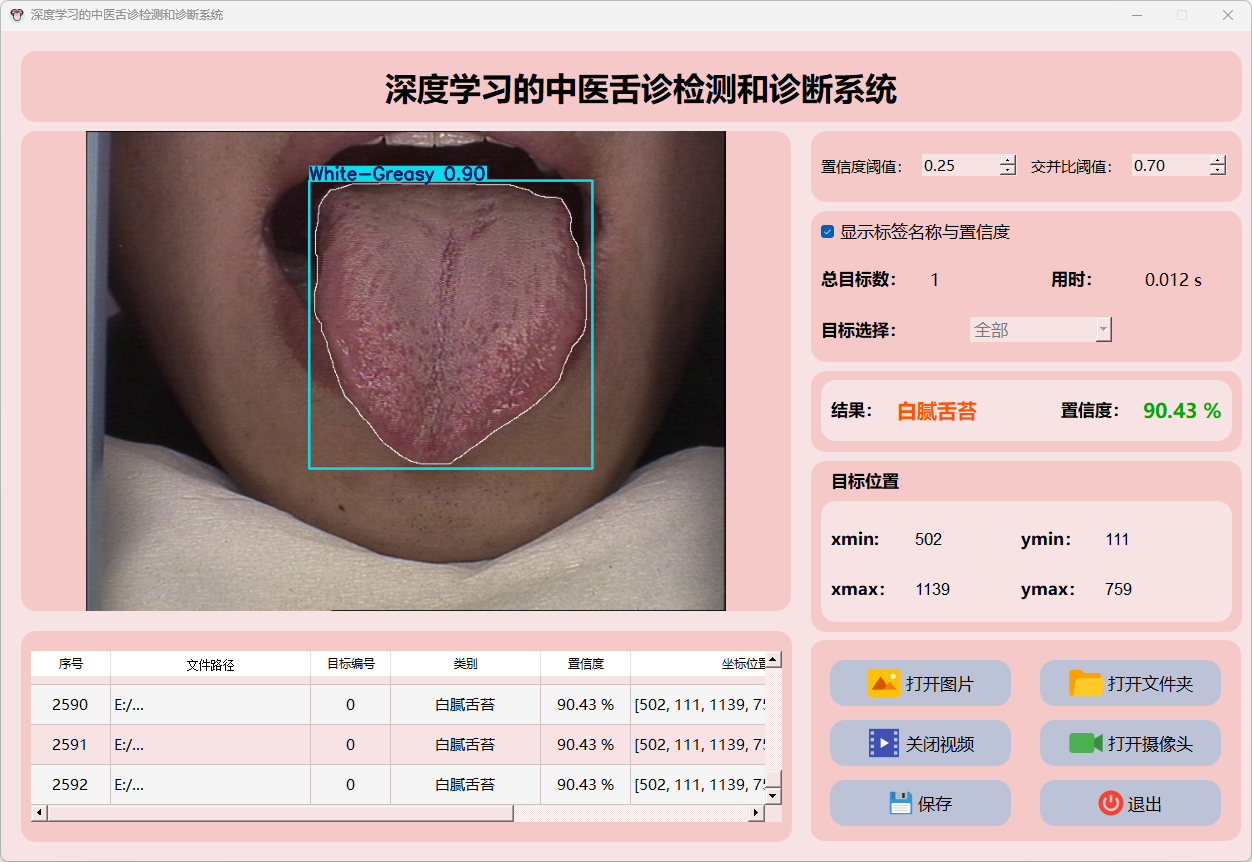Decrease the confidence threshold with down arrow
Viewport: 1252px width, 862px height.
pos(1007,171)
